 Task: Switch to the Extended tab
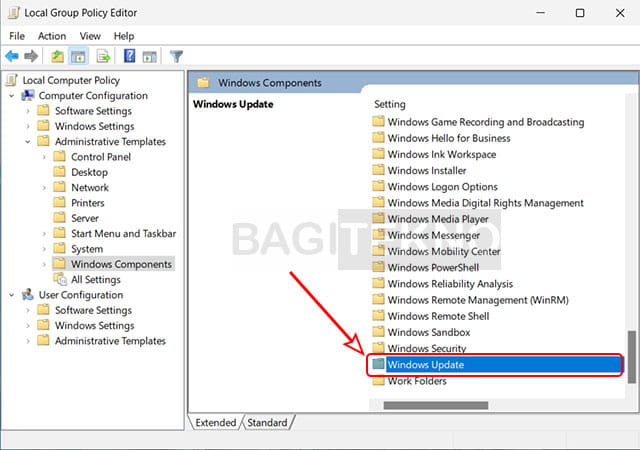point(216,422)
